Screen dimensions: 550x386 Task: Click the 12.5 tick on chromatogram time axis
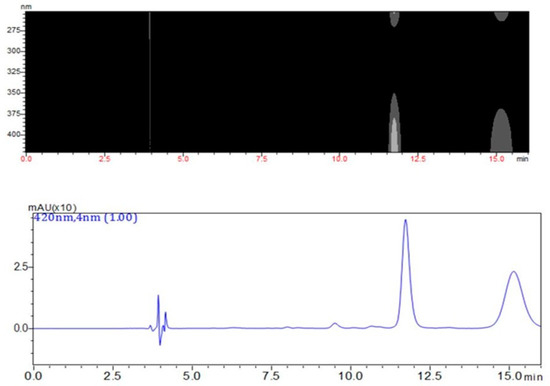pos(430,377)
